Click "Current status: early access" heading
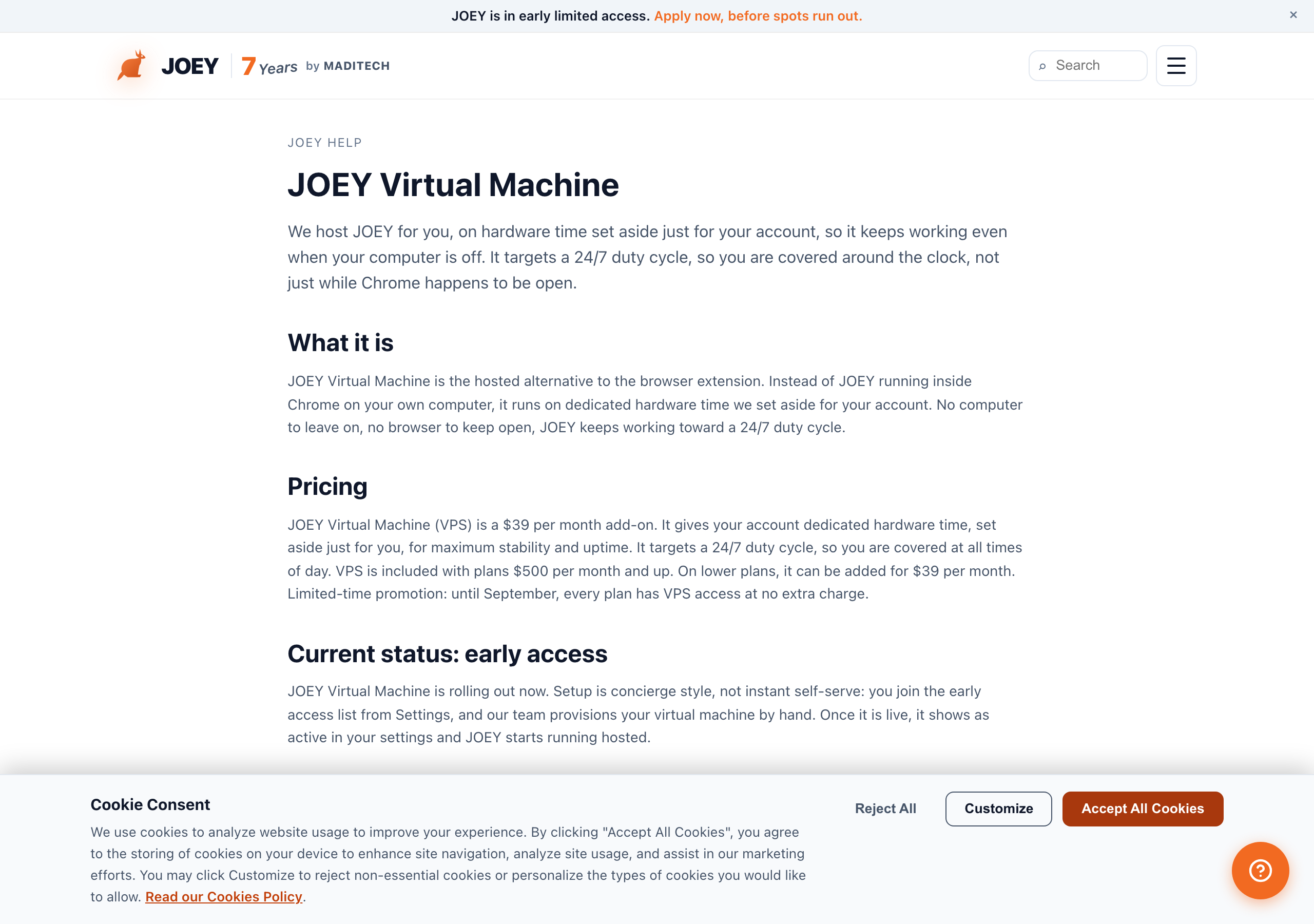This screenshot has height=924, width=1314. 447,654
